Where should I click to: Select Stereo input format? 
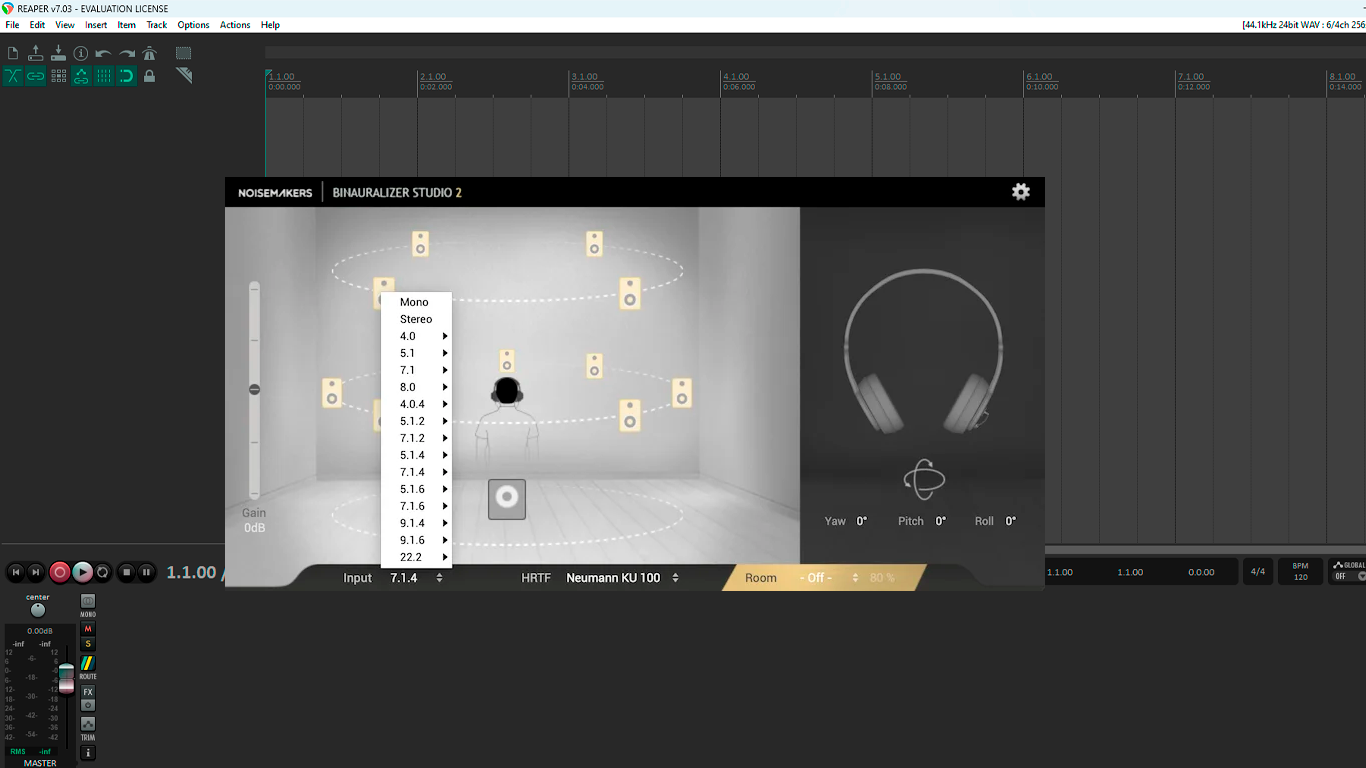[417, 319]
